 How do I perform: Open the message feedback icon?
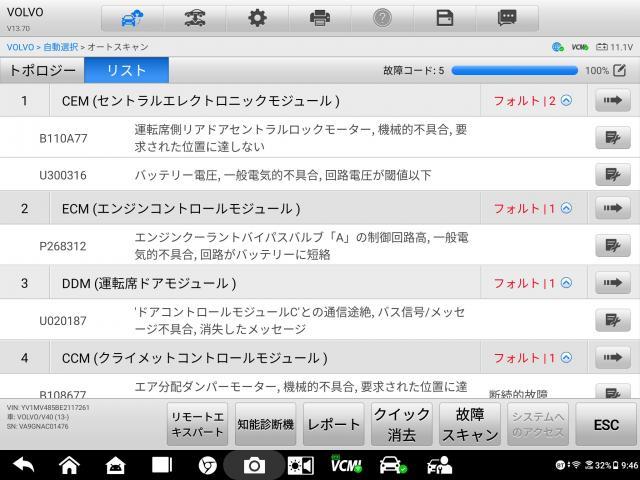pos(508,18)
